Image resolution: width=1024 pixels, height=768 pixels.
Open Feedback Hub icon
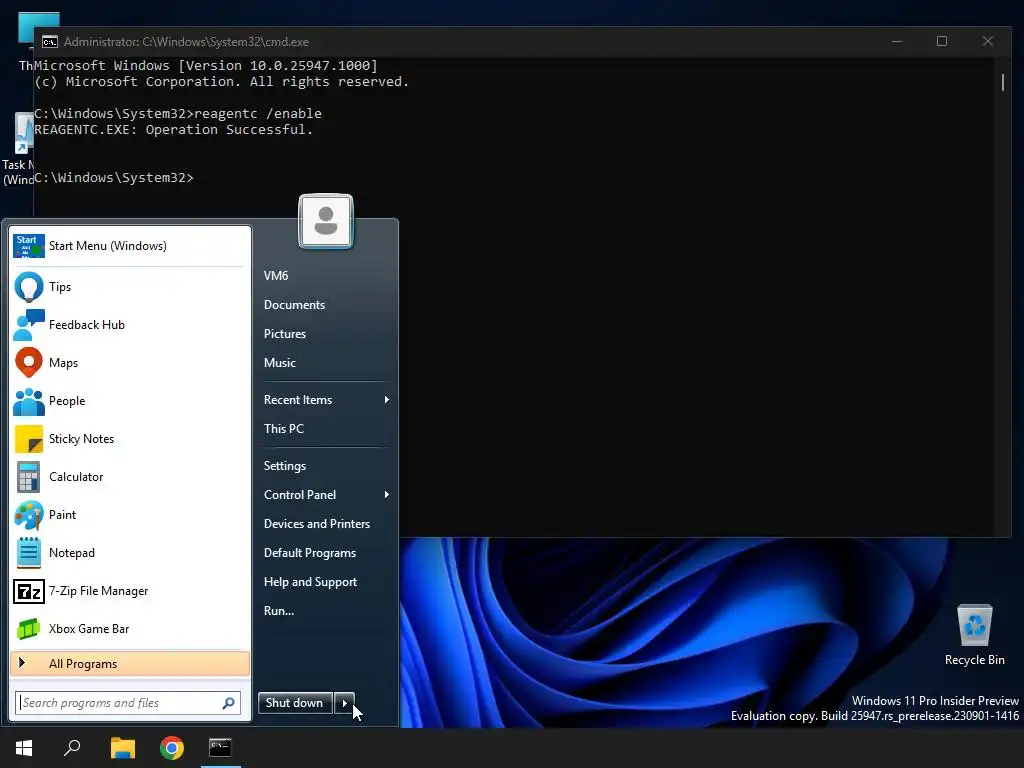[29, 325]
